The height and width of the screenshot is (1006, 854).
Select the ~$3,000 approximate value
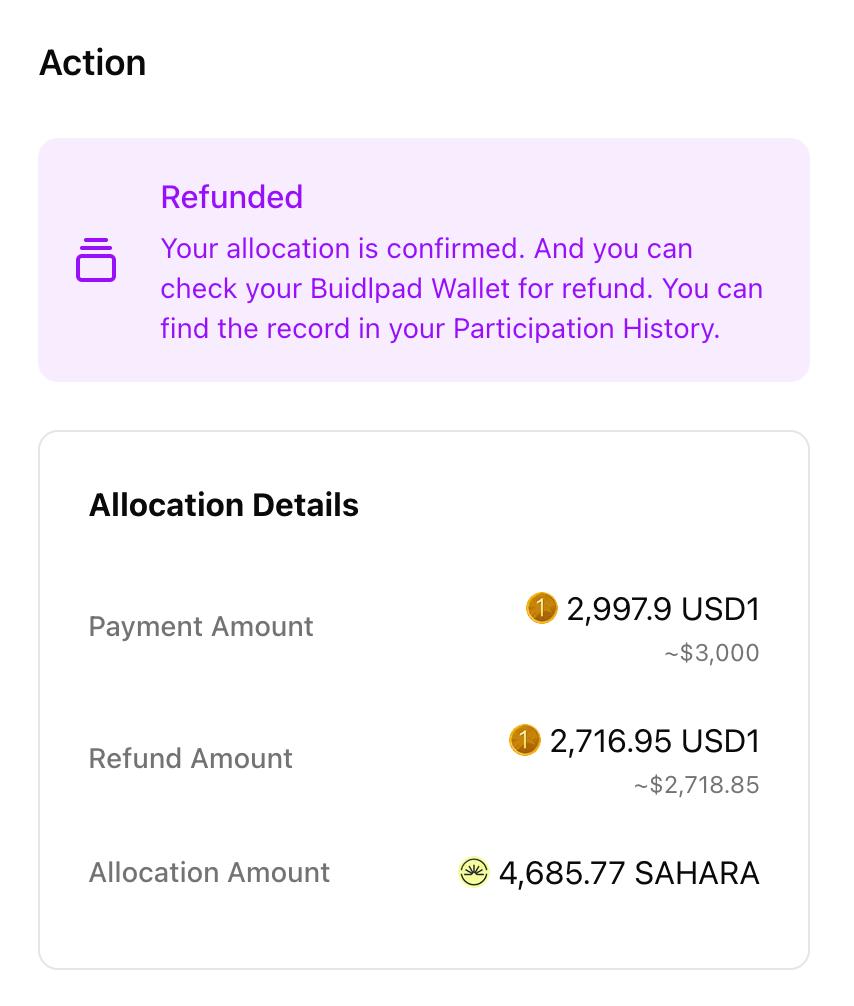(x=712, y=652)
